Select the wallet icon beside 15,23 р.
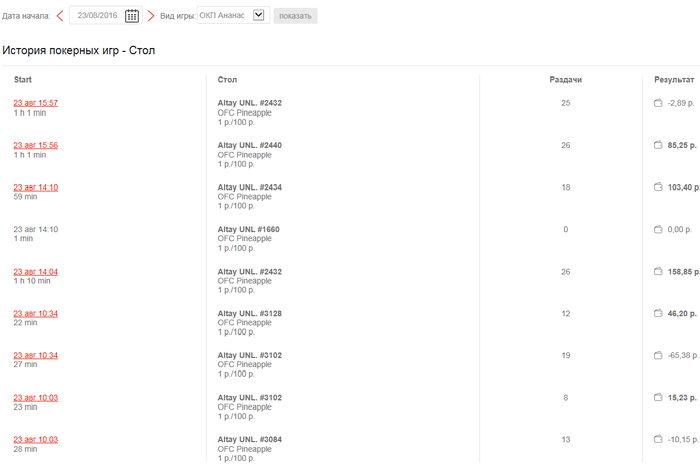The height and width of the screenshot is (467, 700). (657, 397)
